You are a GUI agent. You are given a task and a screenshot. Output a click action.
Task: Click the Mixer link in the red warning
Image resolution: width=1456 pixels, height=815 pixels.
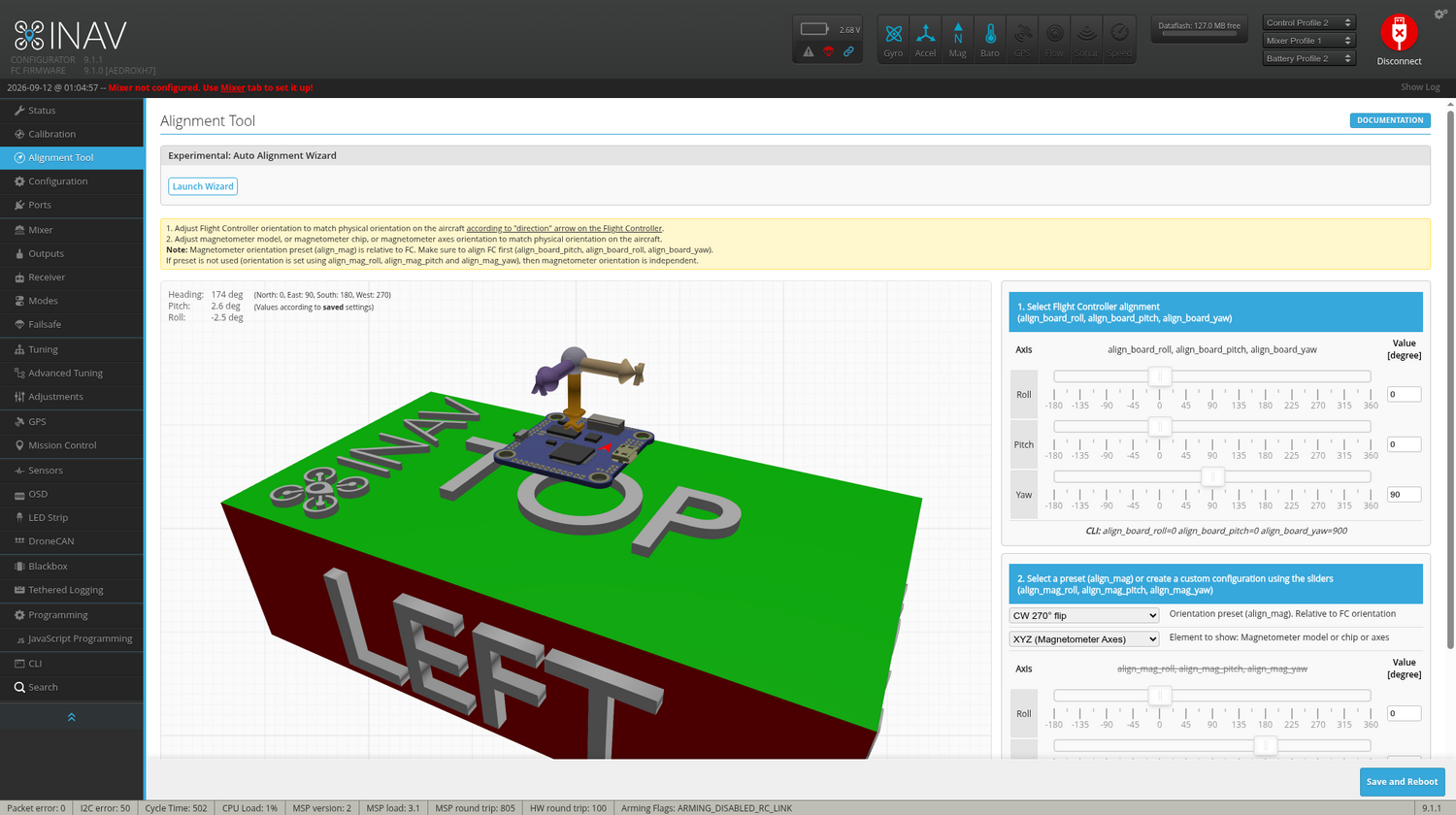point(233,87)
